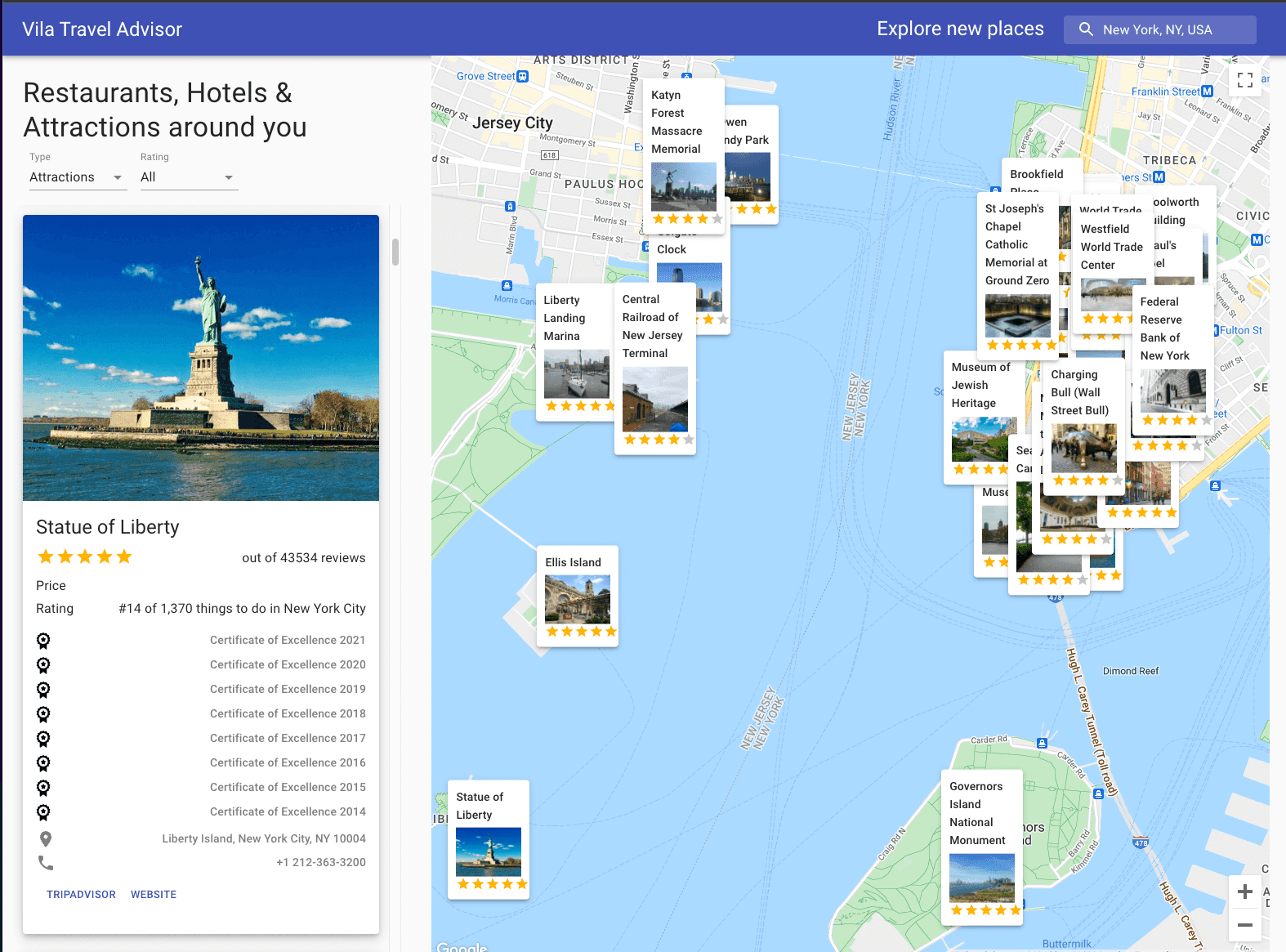Click the Vila Travel Advisor title
This screenshot has width=1286, height=952.
(102, 29)
